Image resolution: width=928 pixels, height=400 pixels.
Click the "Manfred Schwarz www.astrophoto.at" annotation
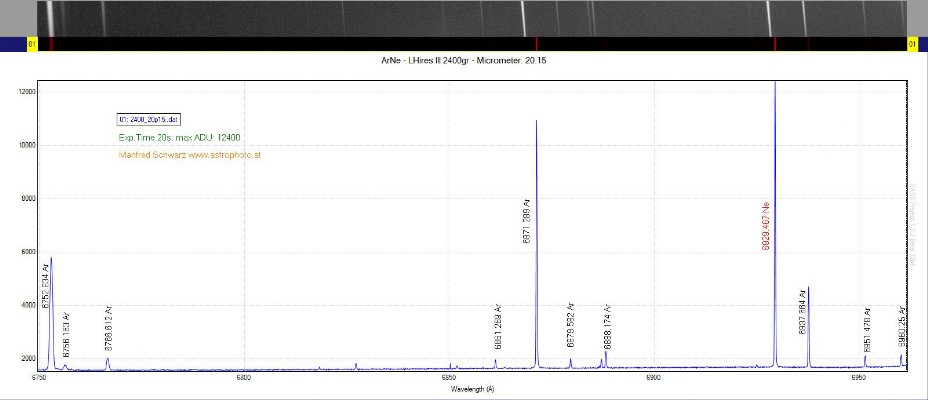190,155
